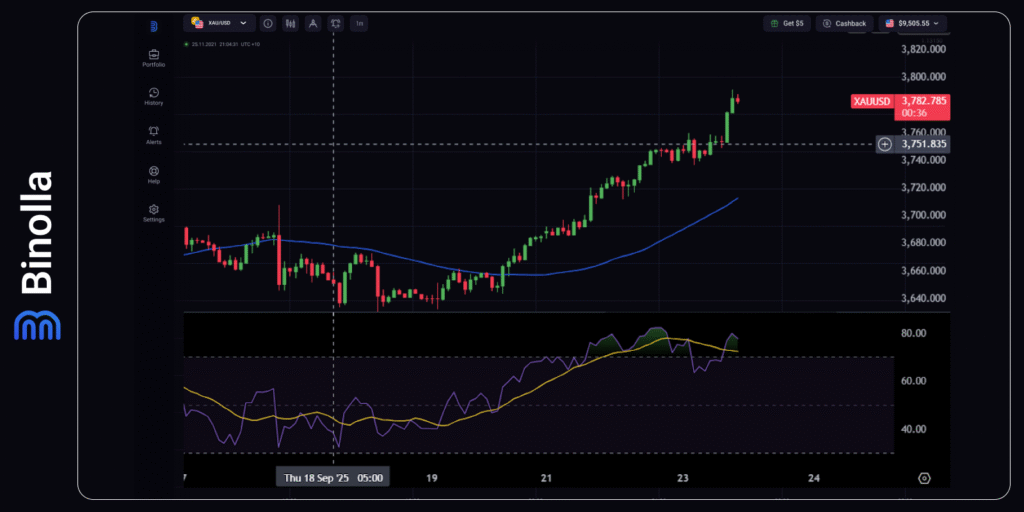The width and height of the screenshot is (1024, 512).
Task: Open the Alerts bell icon
Action: [x=154, y=135]
